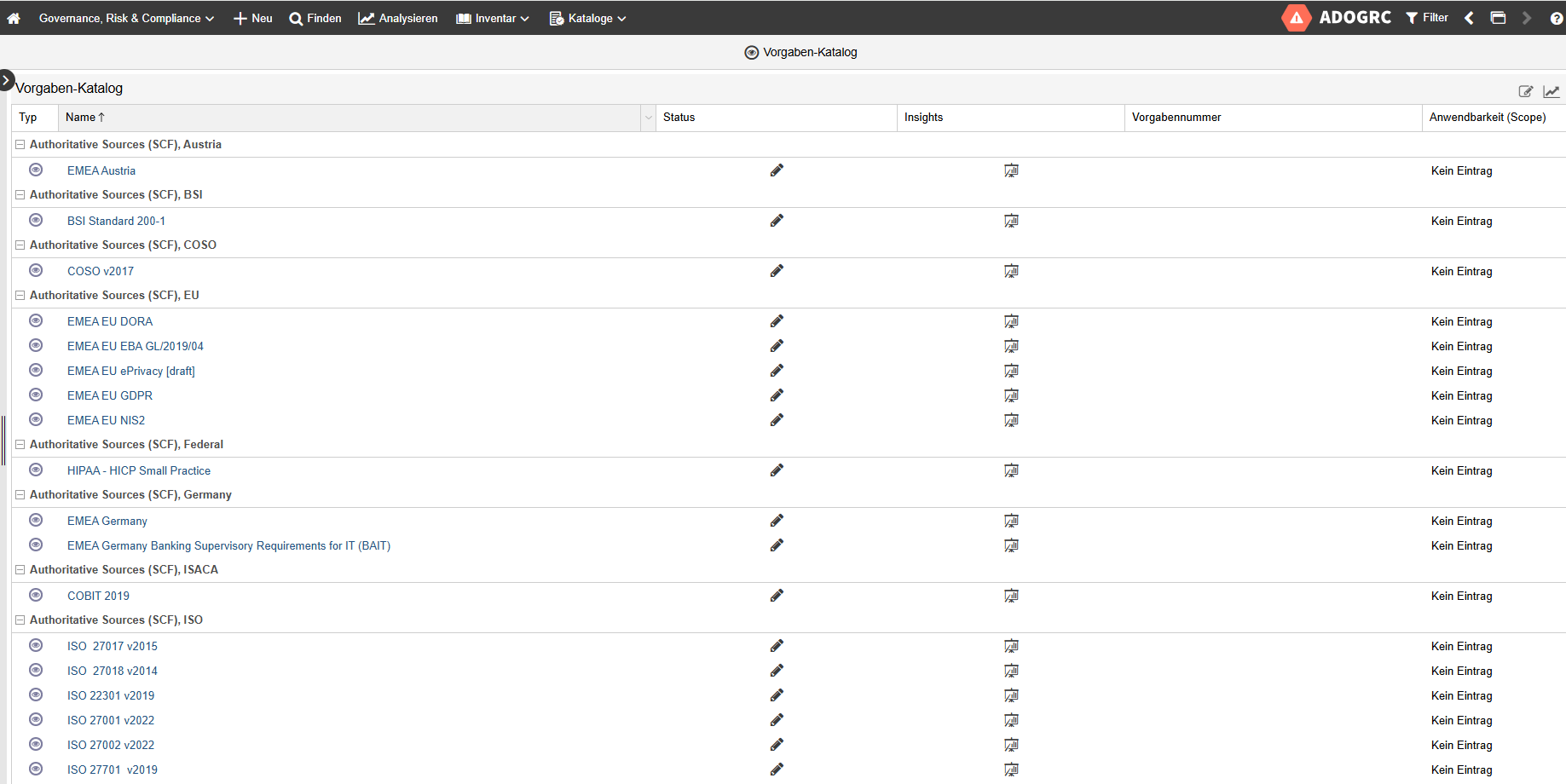The width and height of the screenshot is (1566, 784).
Task: Open the Kataloge dropdown menu
Action: [587, 18]
